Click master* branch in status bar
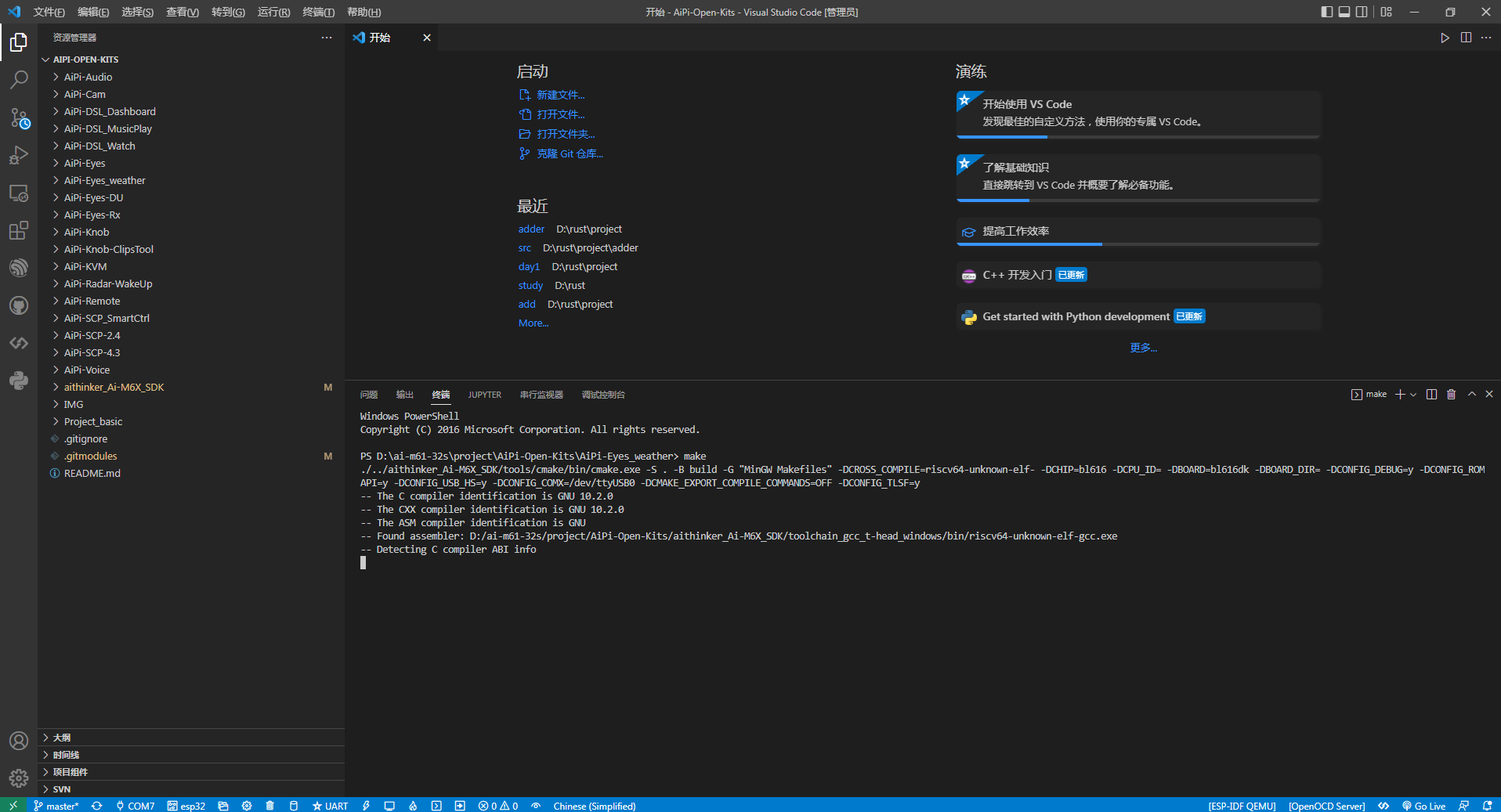1501x812 pixels. pos(56,806)
